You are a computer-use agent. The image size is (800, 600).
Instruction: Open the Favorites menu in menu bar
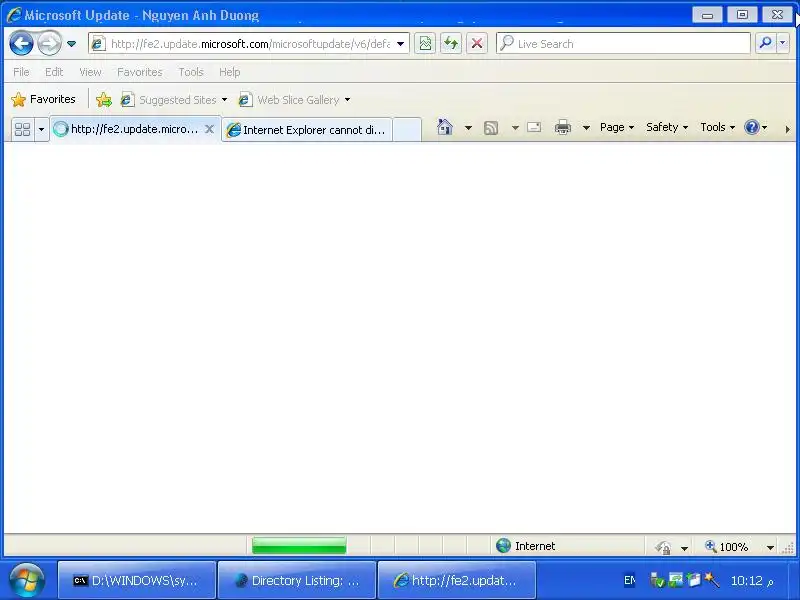[x=140, y=72]
